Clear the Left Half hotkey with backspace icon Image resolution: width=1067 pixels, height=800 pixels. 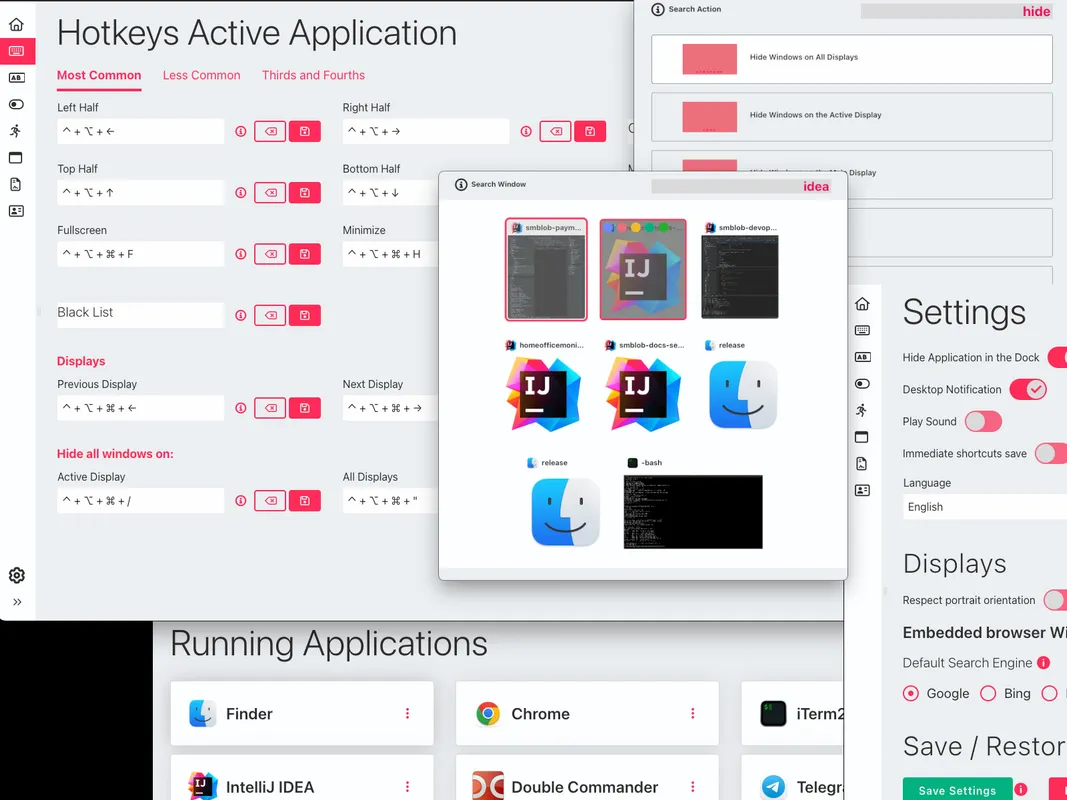269,131
